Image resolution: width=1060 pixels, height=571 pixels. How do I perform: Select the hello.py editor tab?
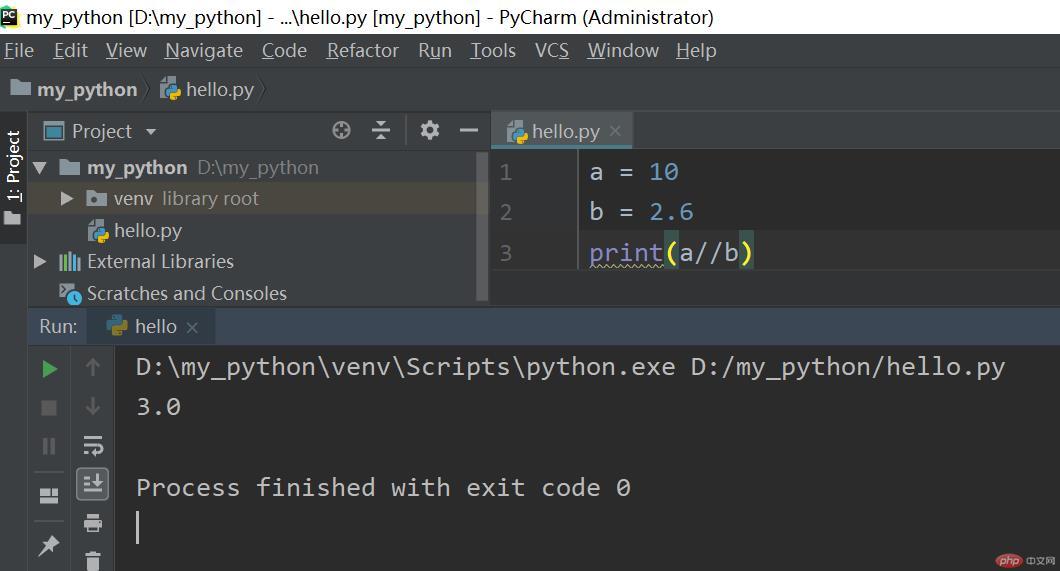pos(564,131)
